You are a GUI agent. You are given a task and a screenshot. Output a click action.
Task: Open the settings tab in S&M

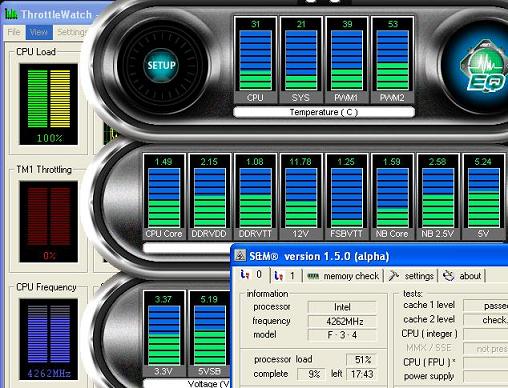point(411,276)
